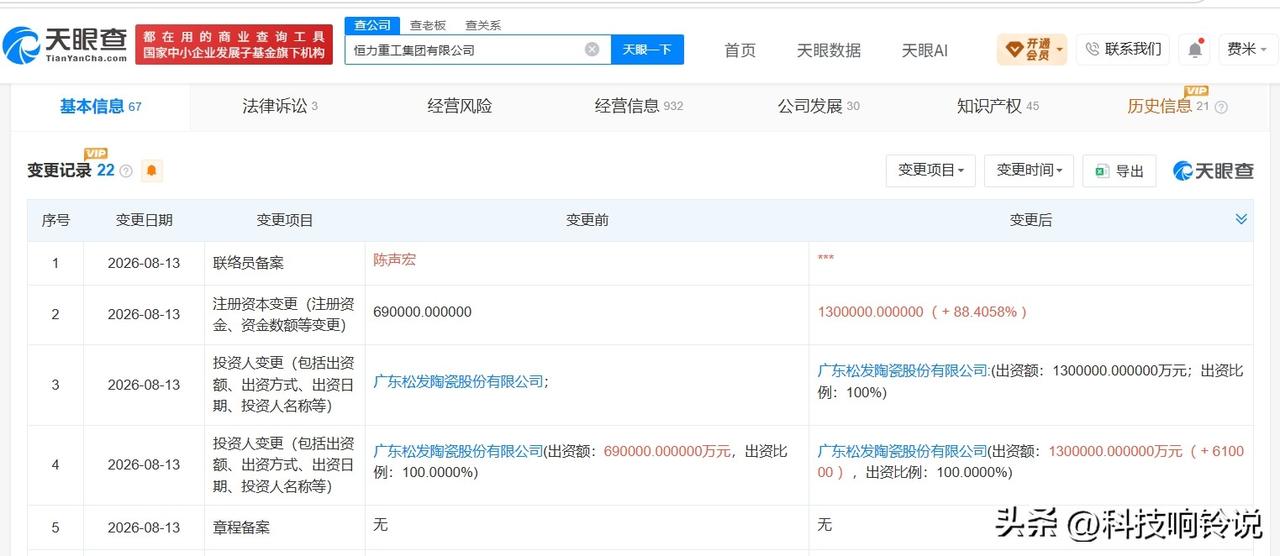Open 广东松发陶瓷股份有限公司 link in row 4 变更前
This screenshot has width=1280, height=556.
pos(458,451)
